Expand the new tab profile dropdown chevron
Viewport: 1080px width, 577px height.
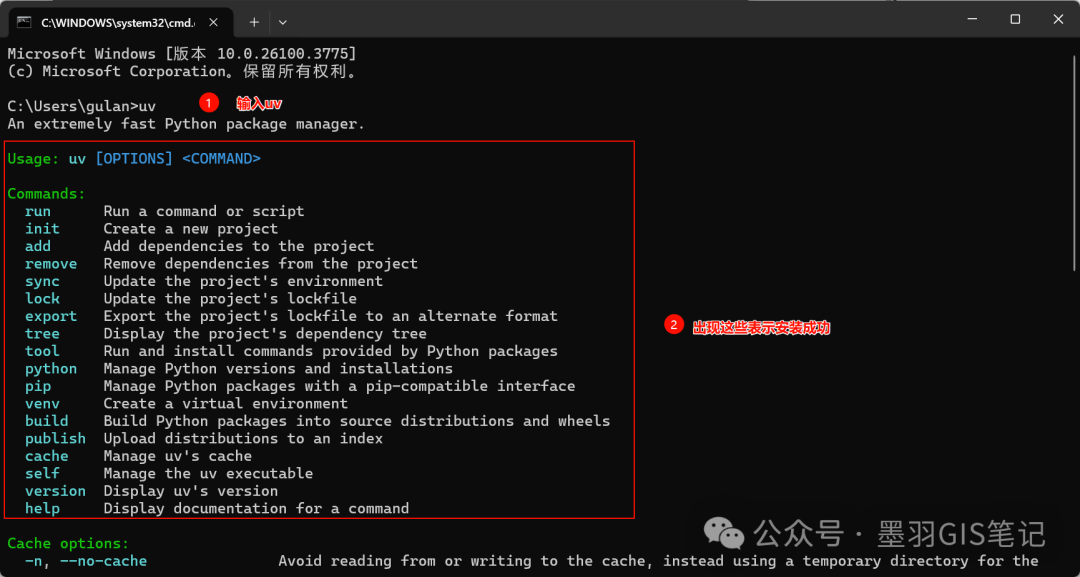coord(283,21)
